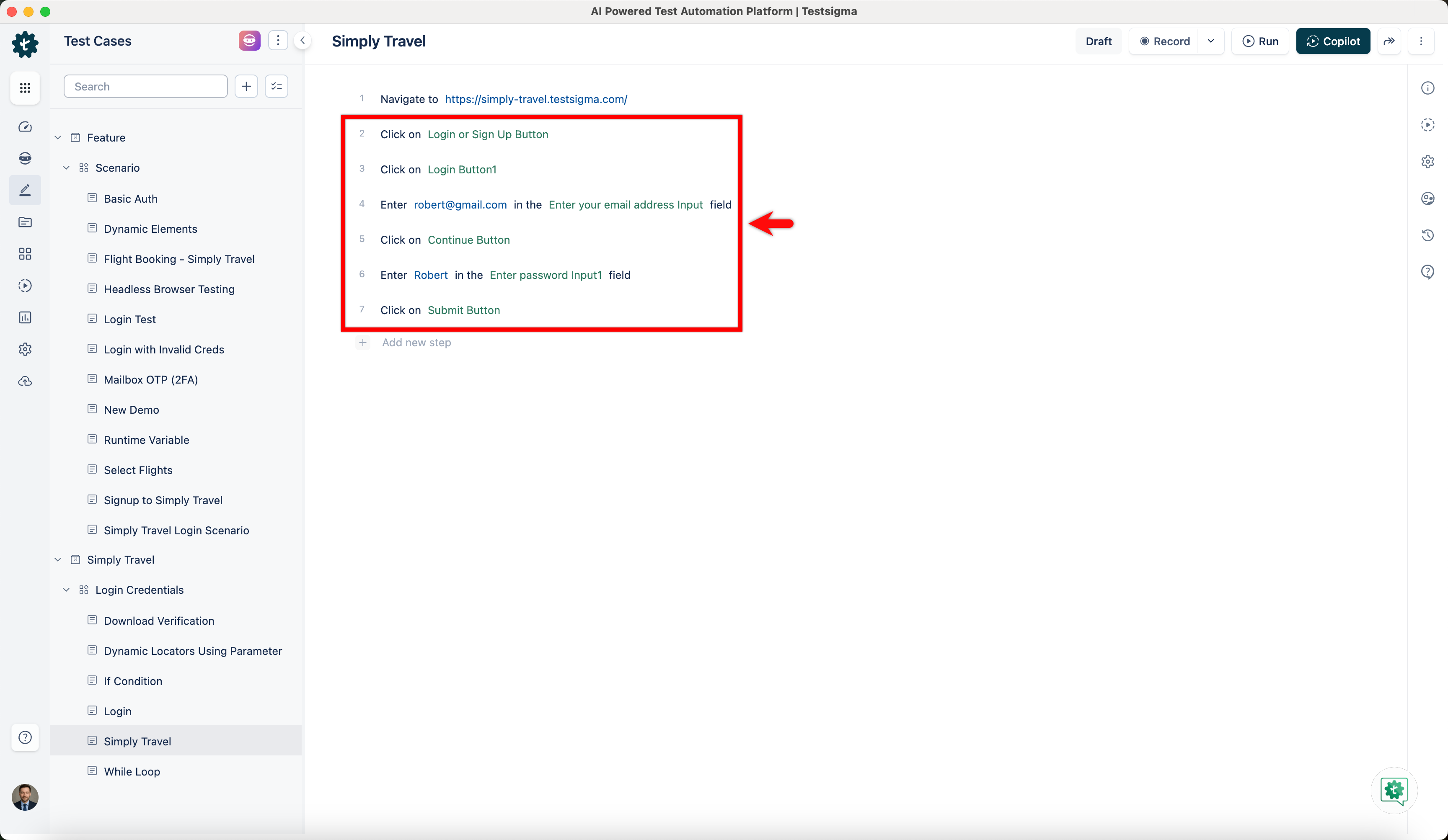
Task: Open the face-shaped icon in right rail
Action: 1427,198
